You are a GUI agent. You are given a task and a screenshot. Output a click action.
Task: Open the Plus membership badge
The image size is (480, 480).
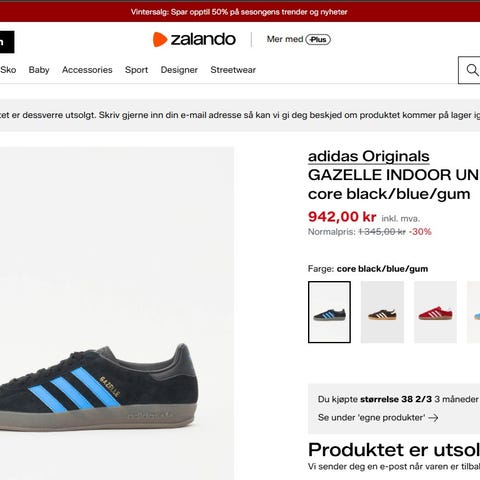[318, 39]
